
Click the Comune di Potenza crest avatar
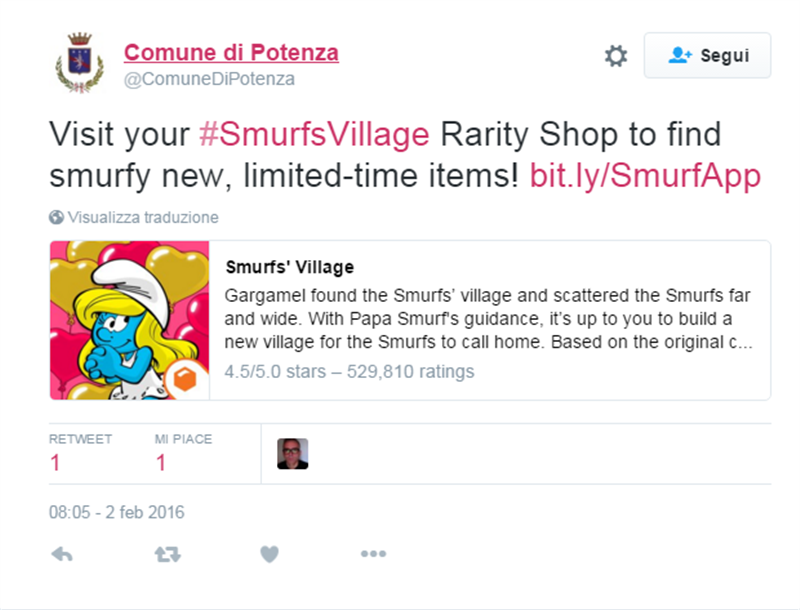[79, 63]
